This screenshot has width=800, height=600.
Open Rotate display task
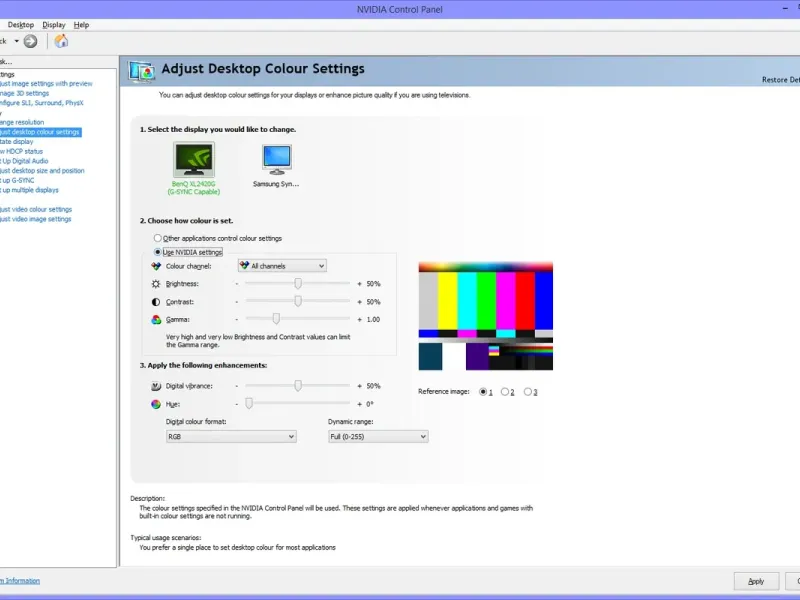[16, 142]
